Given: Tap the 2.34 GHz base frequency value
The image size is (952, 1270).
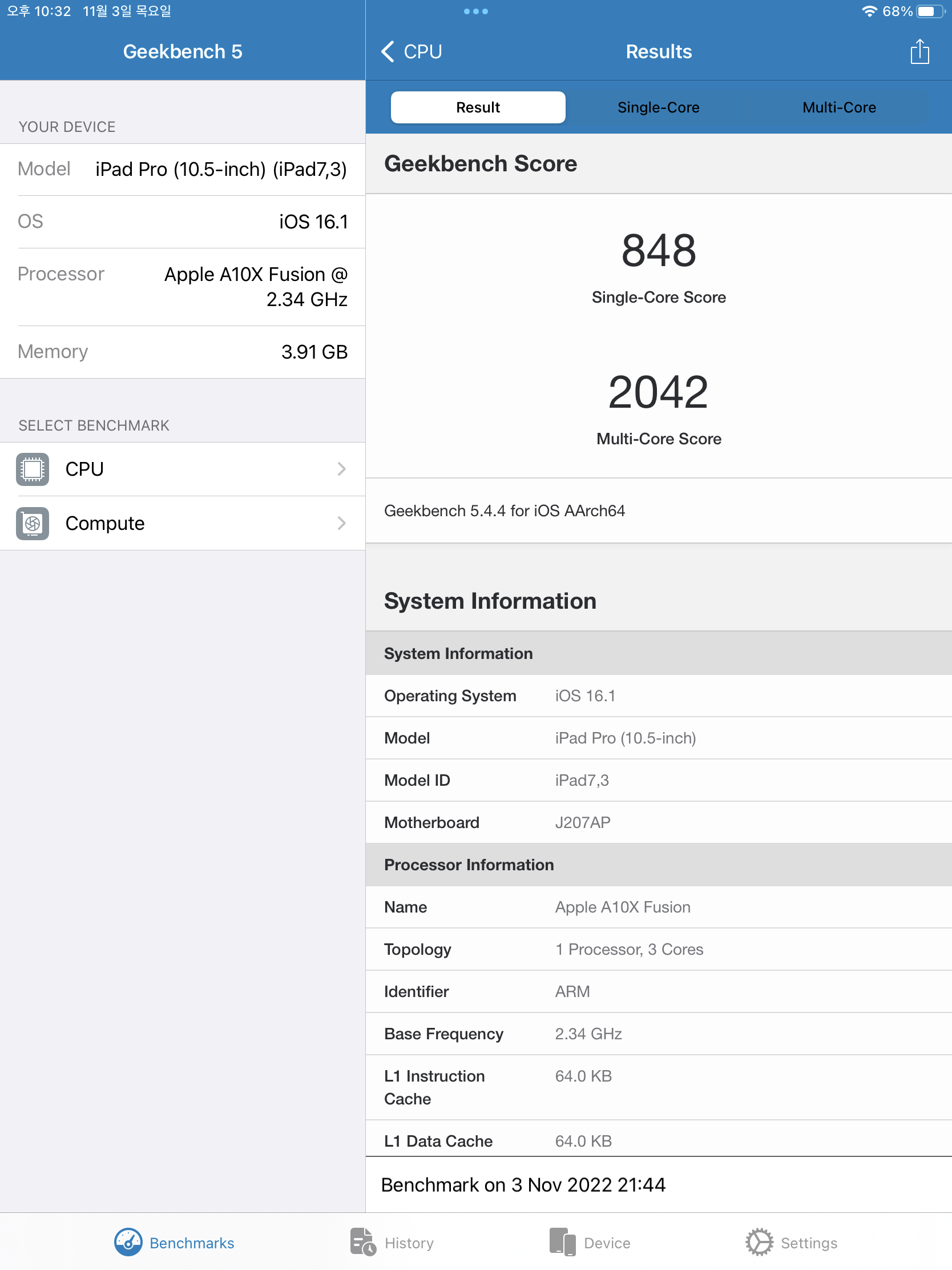Looking at the screenshot, I should point(588,1034).
